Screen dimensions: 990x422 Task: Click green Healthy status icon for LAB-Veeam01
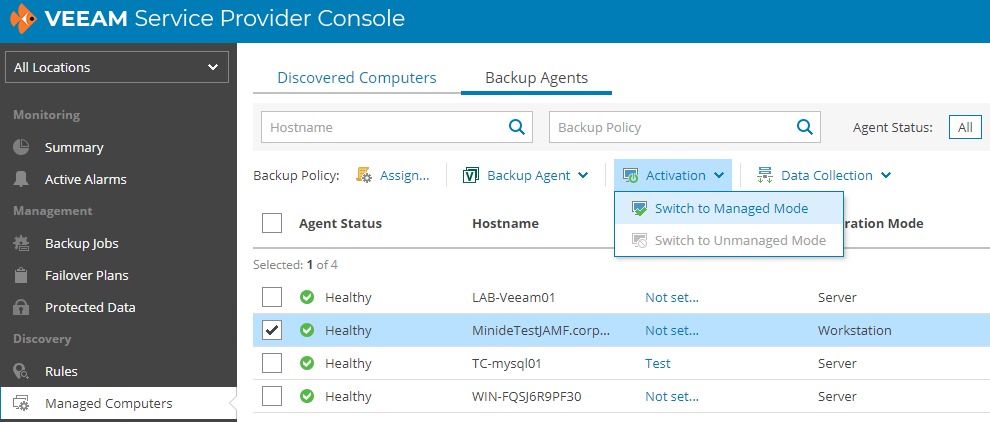tap(307, 297)
